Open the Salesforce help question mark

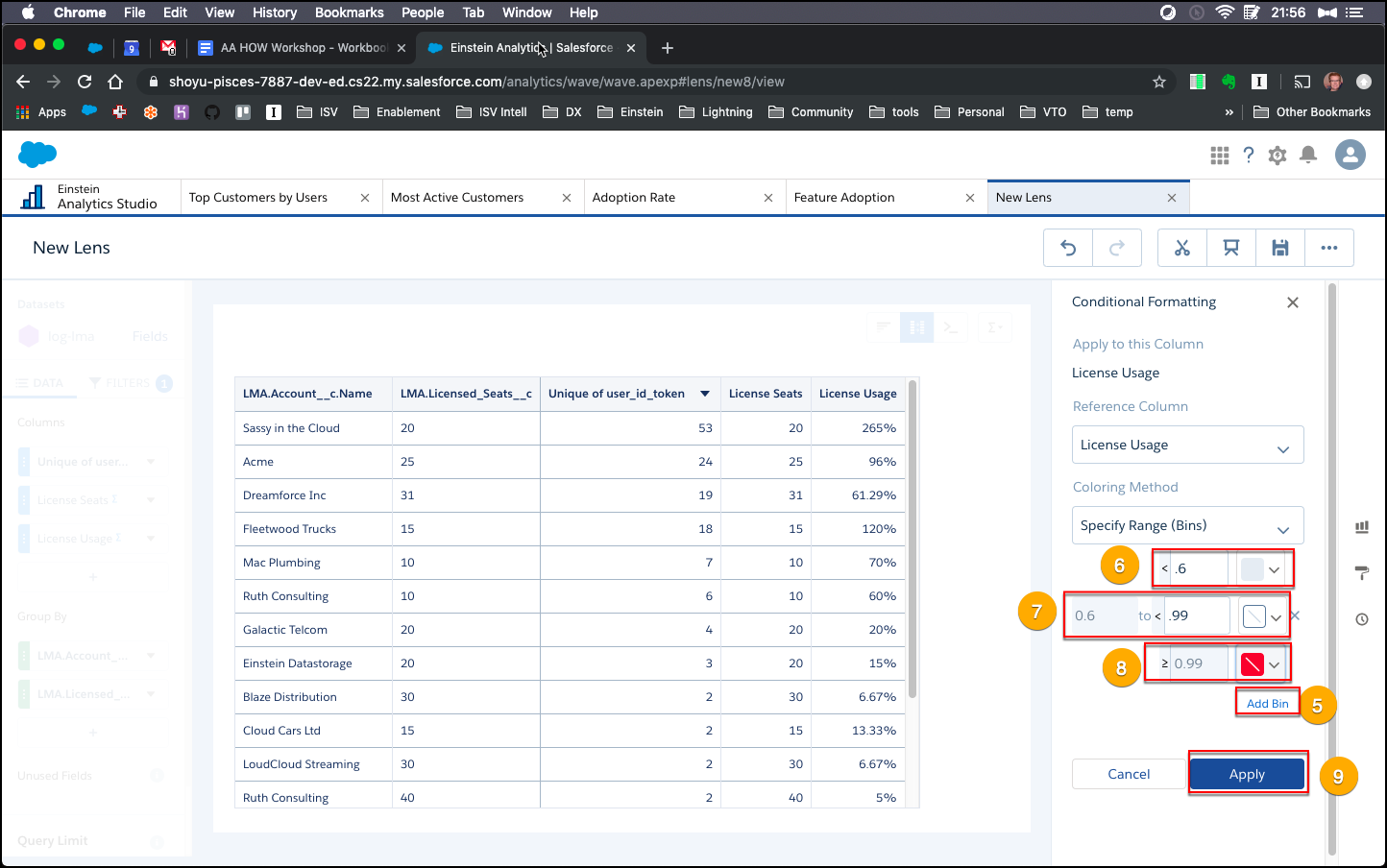(1249, 155)
